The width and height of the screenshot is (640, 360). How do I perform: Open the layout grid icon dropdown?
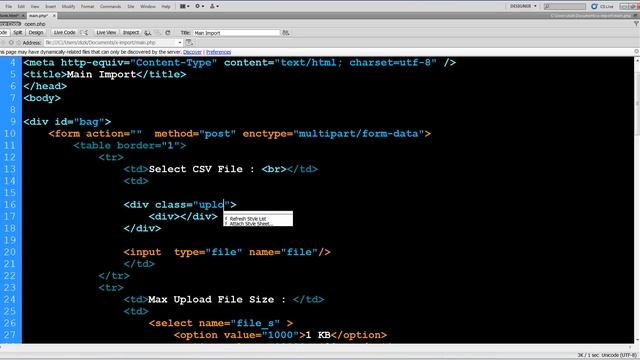(185, 6)
